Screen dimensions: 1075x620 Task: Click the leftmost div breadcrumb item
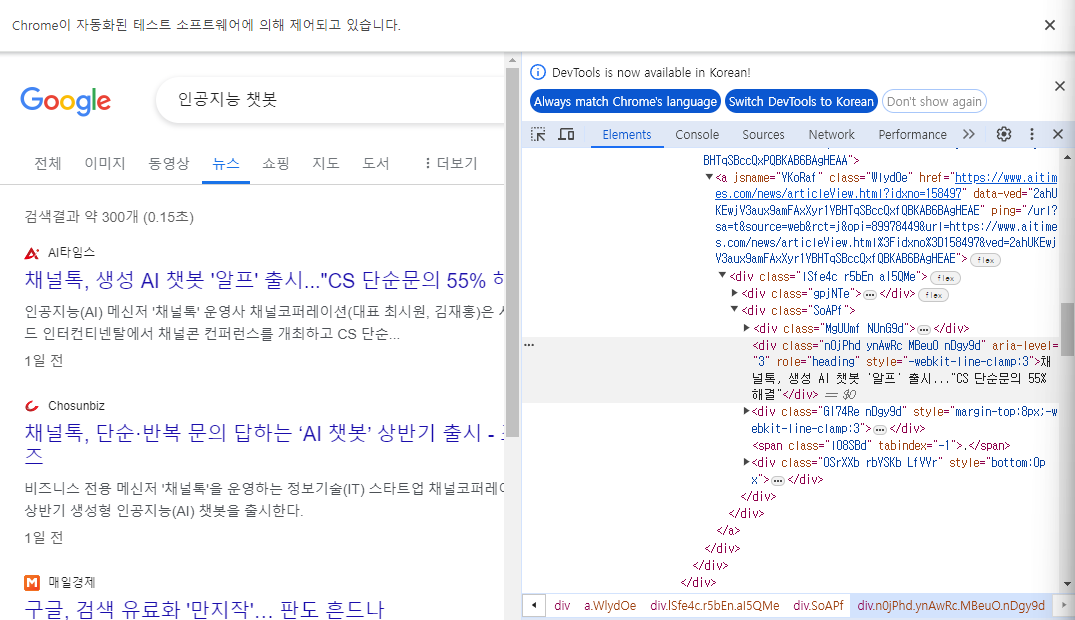pyautogui.click(x=562, y=606)
